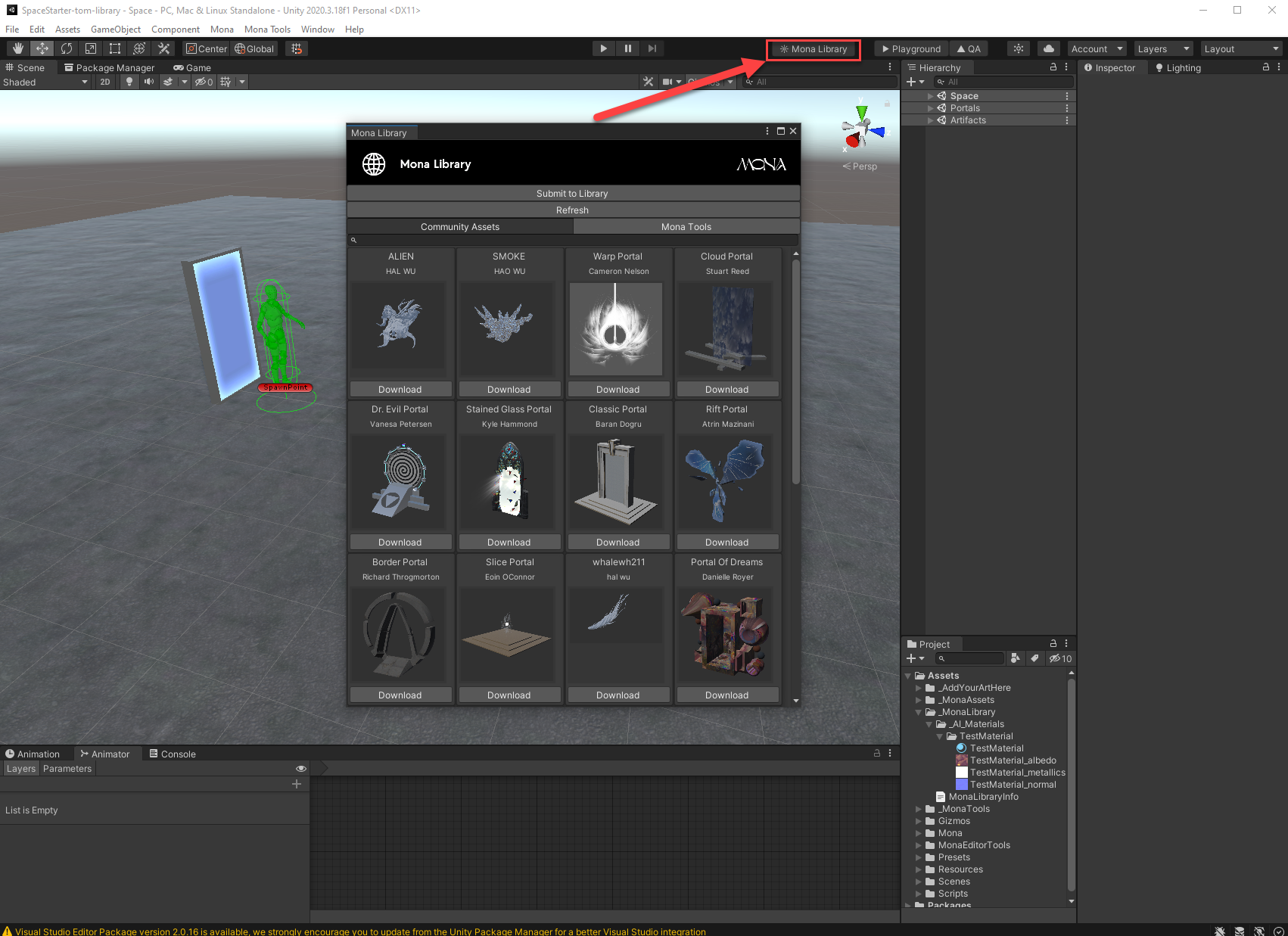The height and width of the screenshot is (936, 1288).
Task: Close the Mona Library window
Action: [793, 131]
